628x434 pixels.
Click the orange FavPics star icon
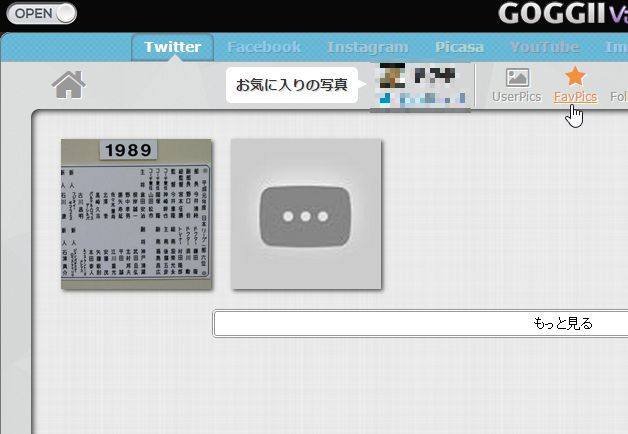click(575, 76)
